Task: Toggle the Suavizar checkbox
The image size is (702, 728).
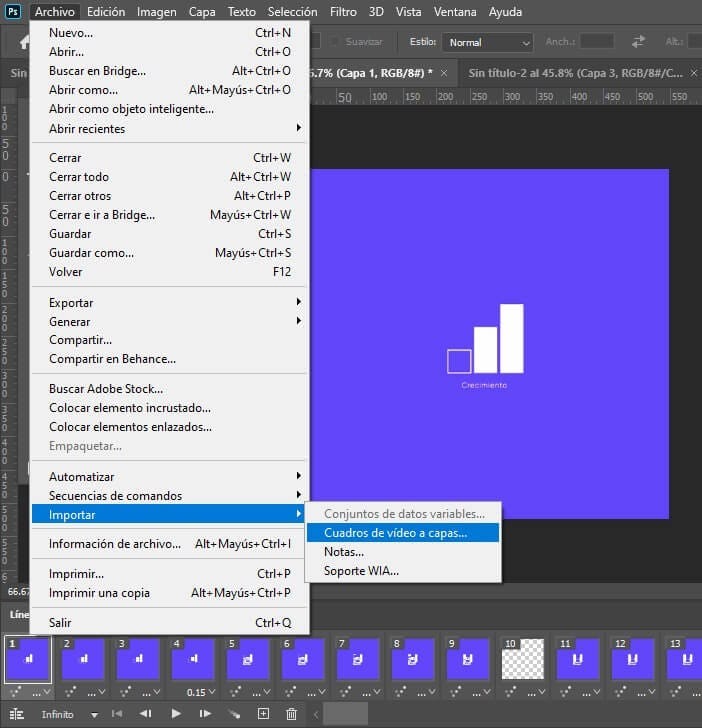Action: pyautogui.click(x=333, y=42)
